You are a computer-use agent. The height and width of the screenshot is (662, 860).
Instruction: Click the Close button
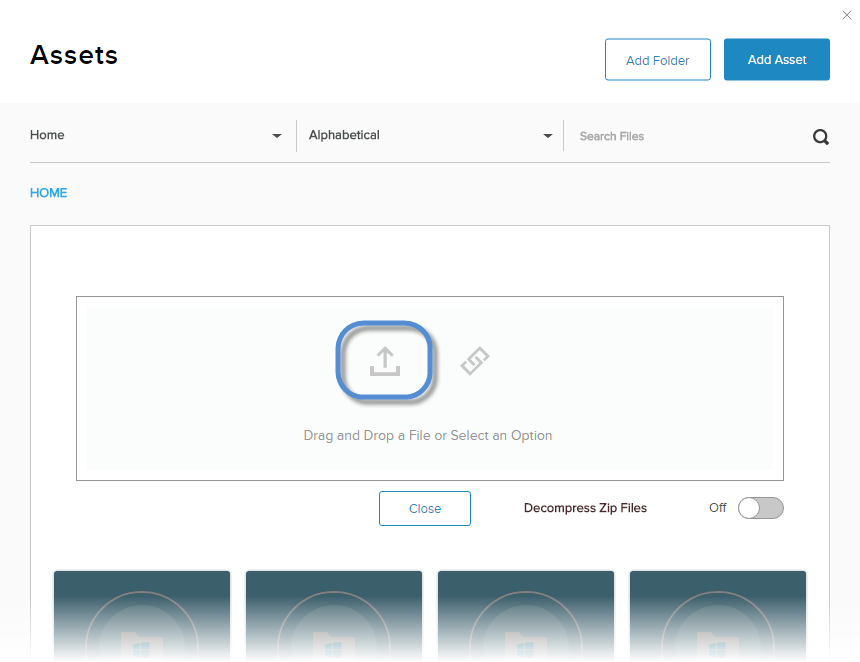[x=425, y=508]
